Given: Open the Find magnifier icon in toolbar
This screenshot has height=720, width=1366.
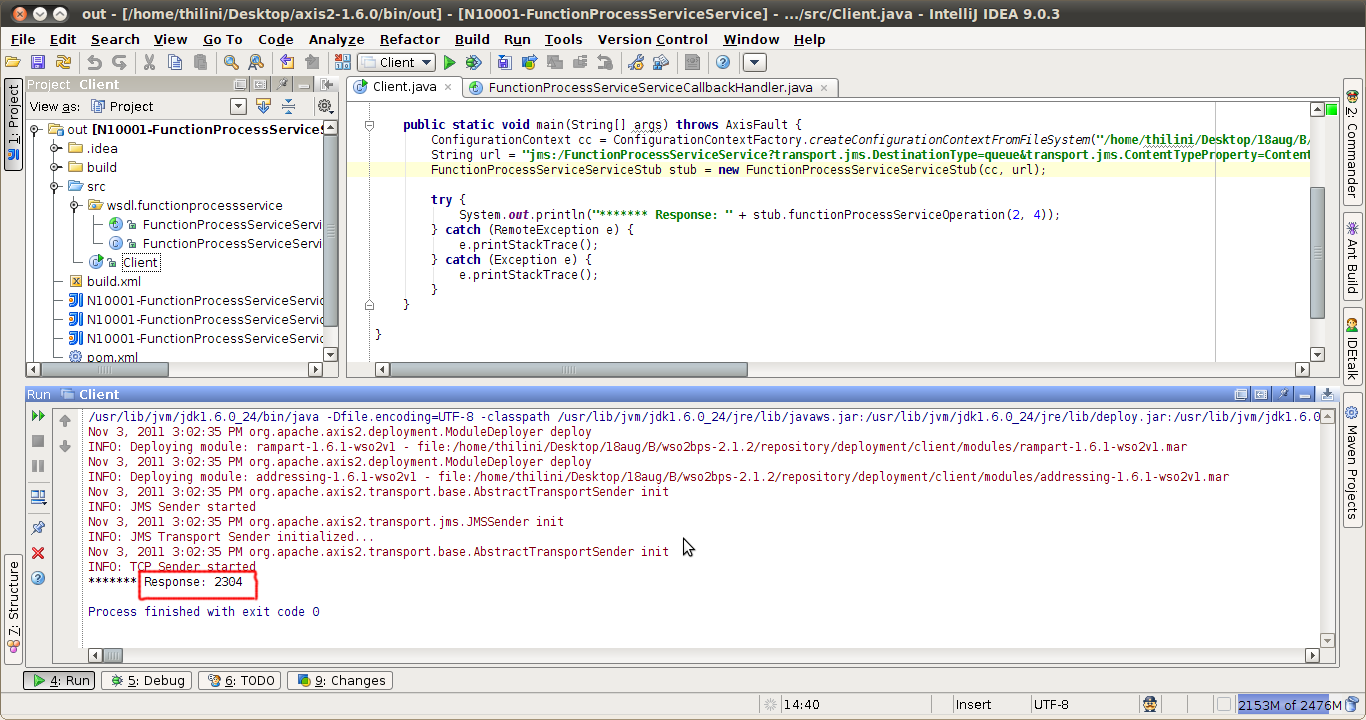Looking at the screenshot, I should (231, 62).
